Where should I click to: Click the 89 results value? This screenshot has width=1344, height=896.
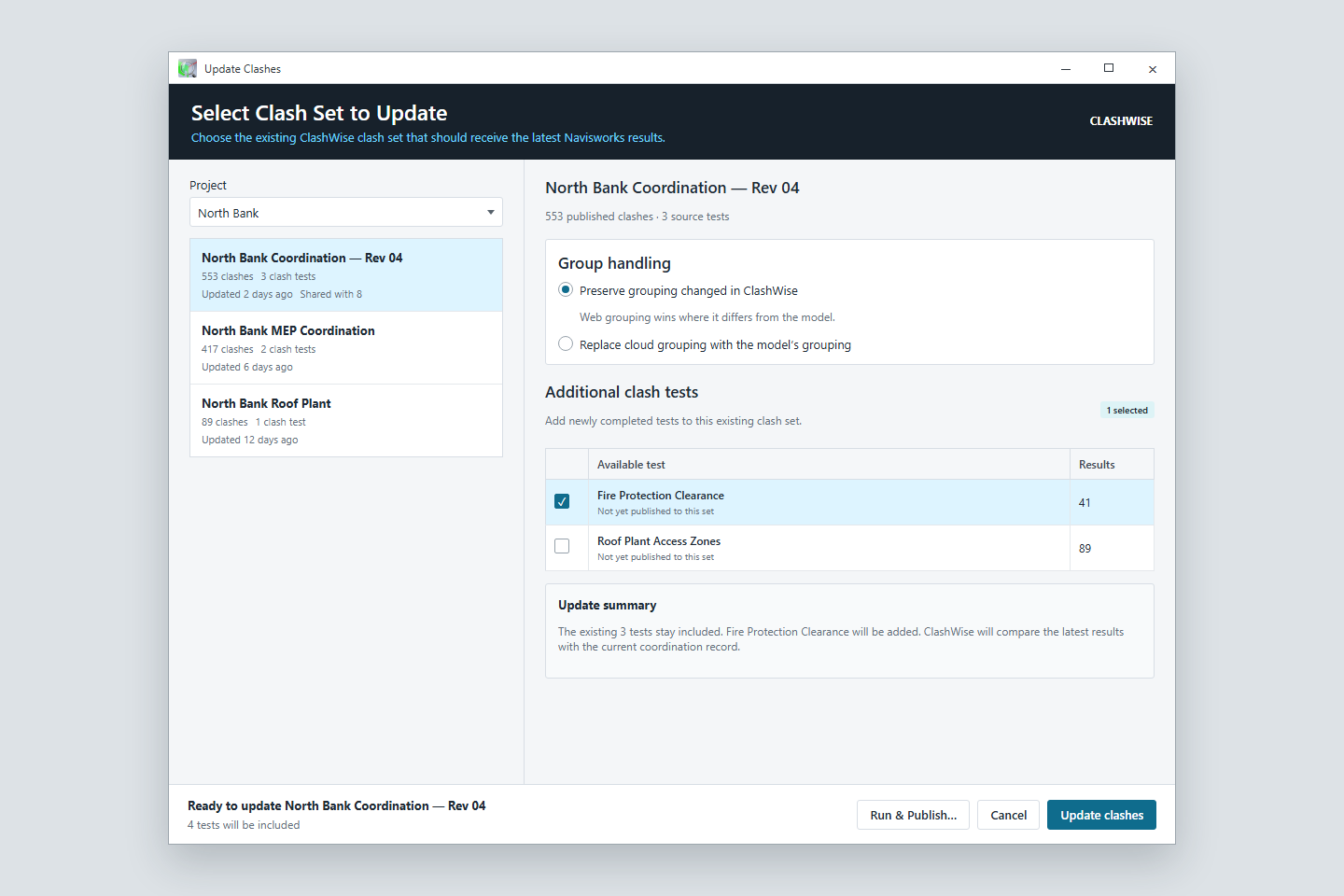click(1085, 549)
